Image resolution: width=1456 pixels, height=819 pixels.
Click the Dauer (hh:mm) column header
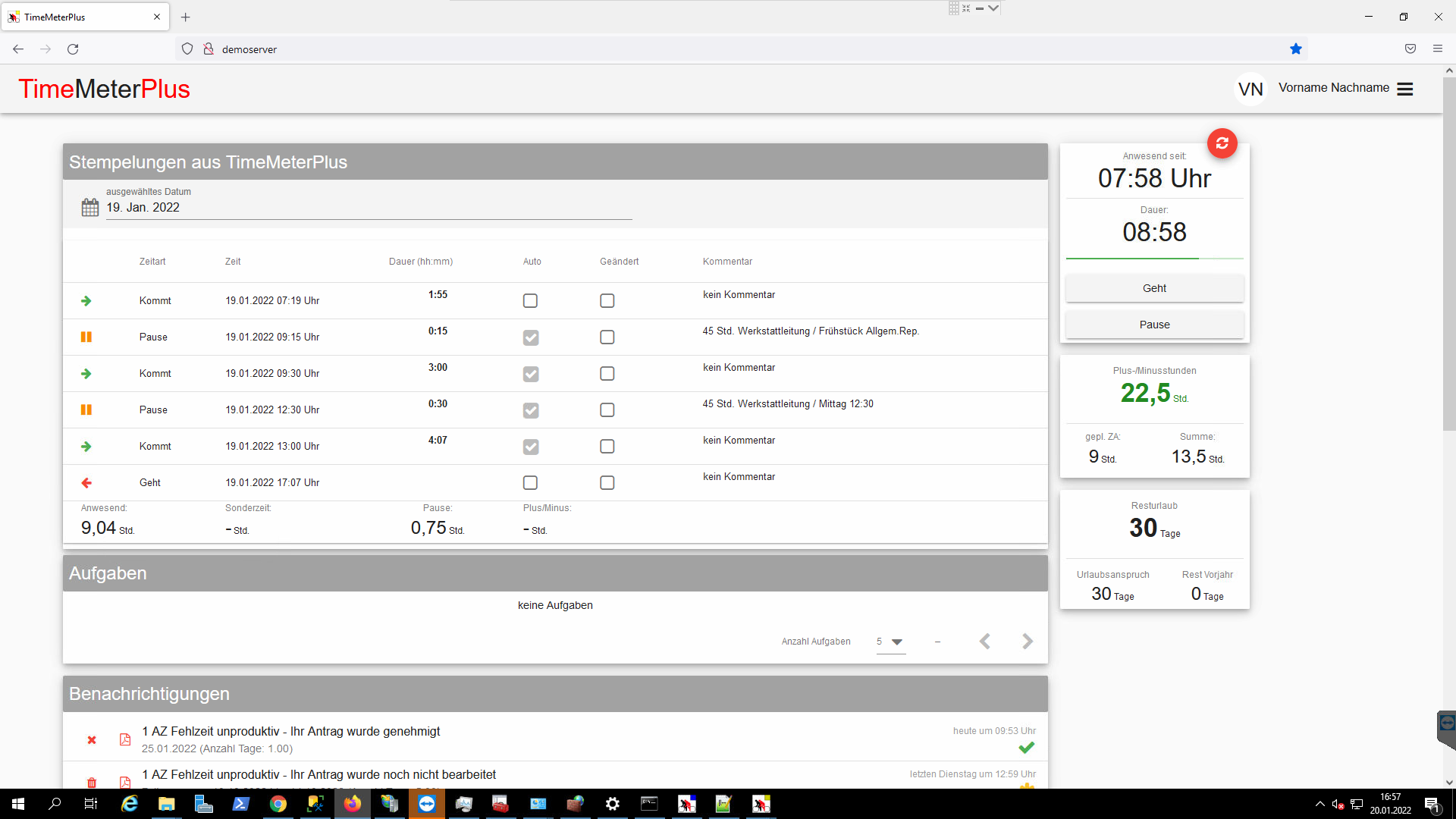pos(421,262)
